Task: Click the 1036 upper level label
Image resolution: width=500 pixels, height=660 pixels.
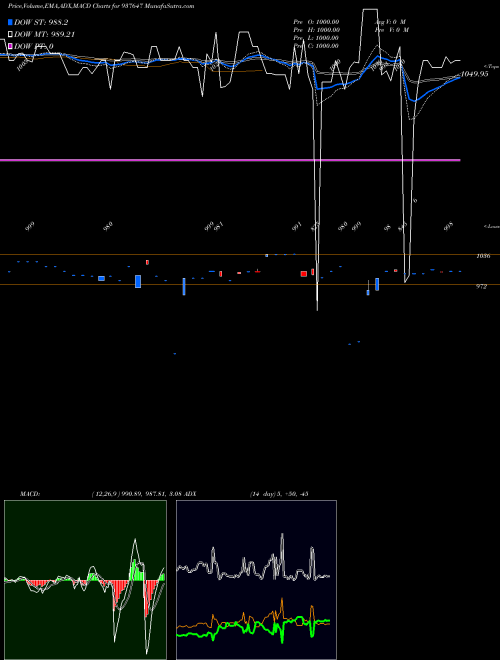Action: click(483, 256)
